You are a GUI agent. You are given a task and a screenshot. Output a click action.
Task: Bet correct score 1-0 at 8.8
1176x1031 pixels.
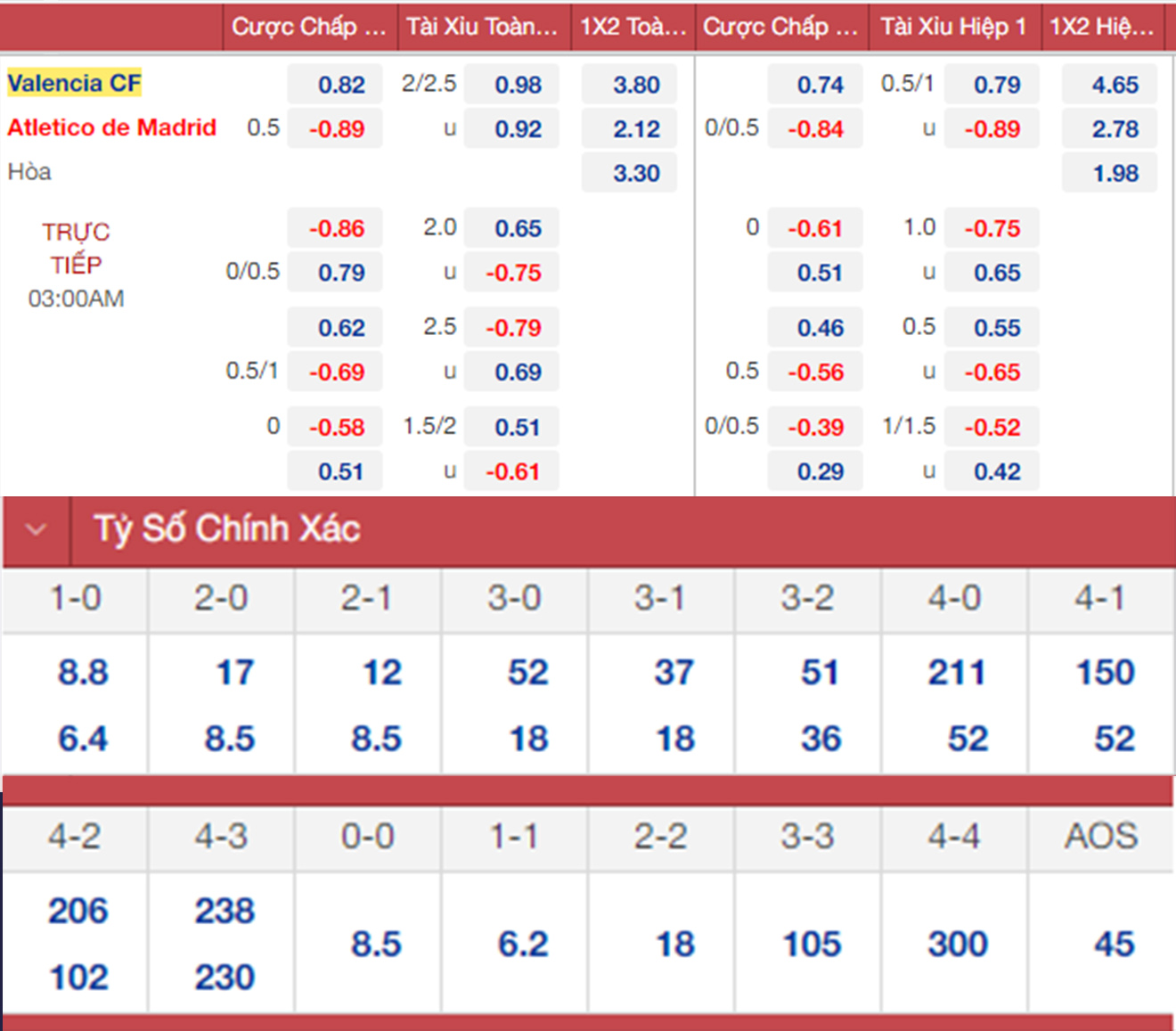[x=82, y=672]
